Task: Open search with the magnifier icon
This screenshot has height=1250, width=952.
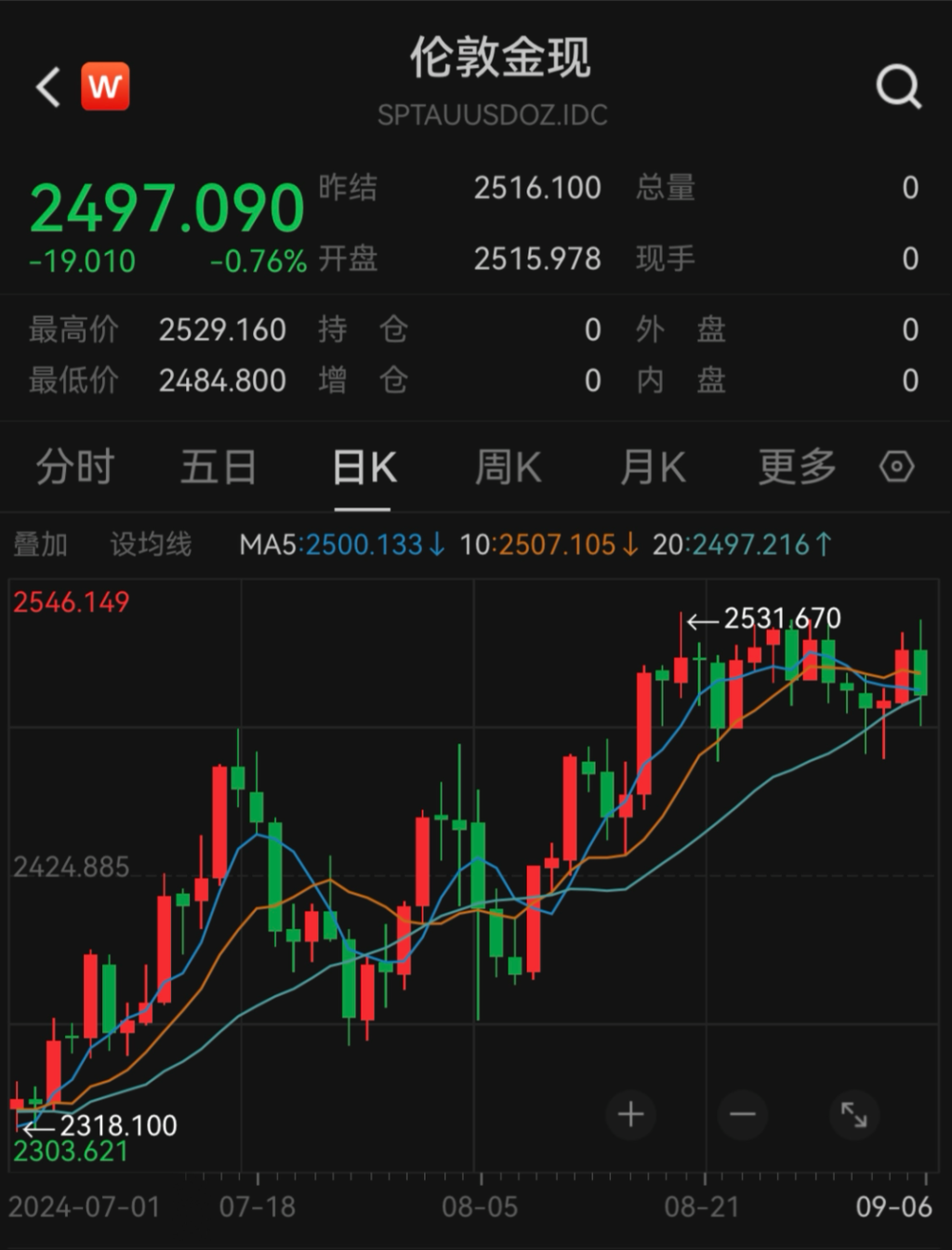Action: pos(899,88)
